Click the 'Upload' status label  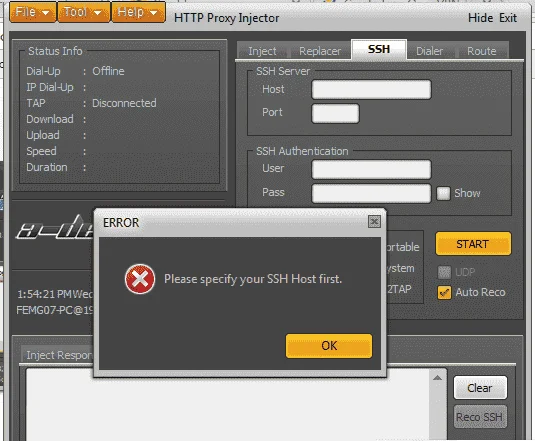click(x=43, y=135)
